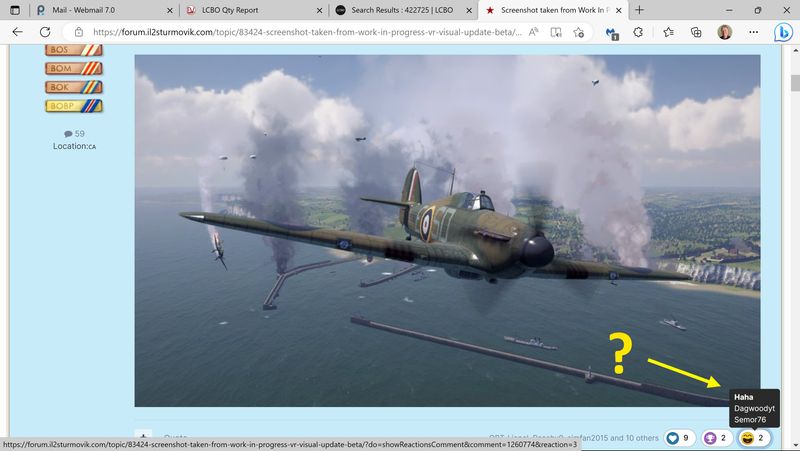Click the BOK badge icon
The width and height of the screenshot is (800, 451).
coord(74,87)
